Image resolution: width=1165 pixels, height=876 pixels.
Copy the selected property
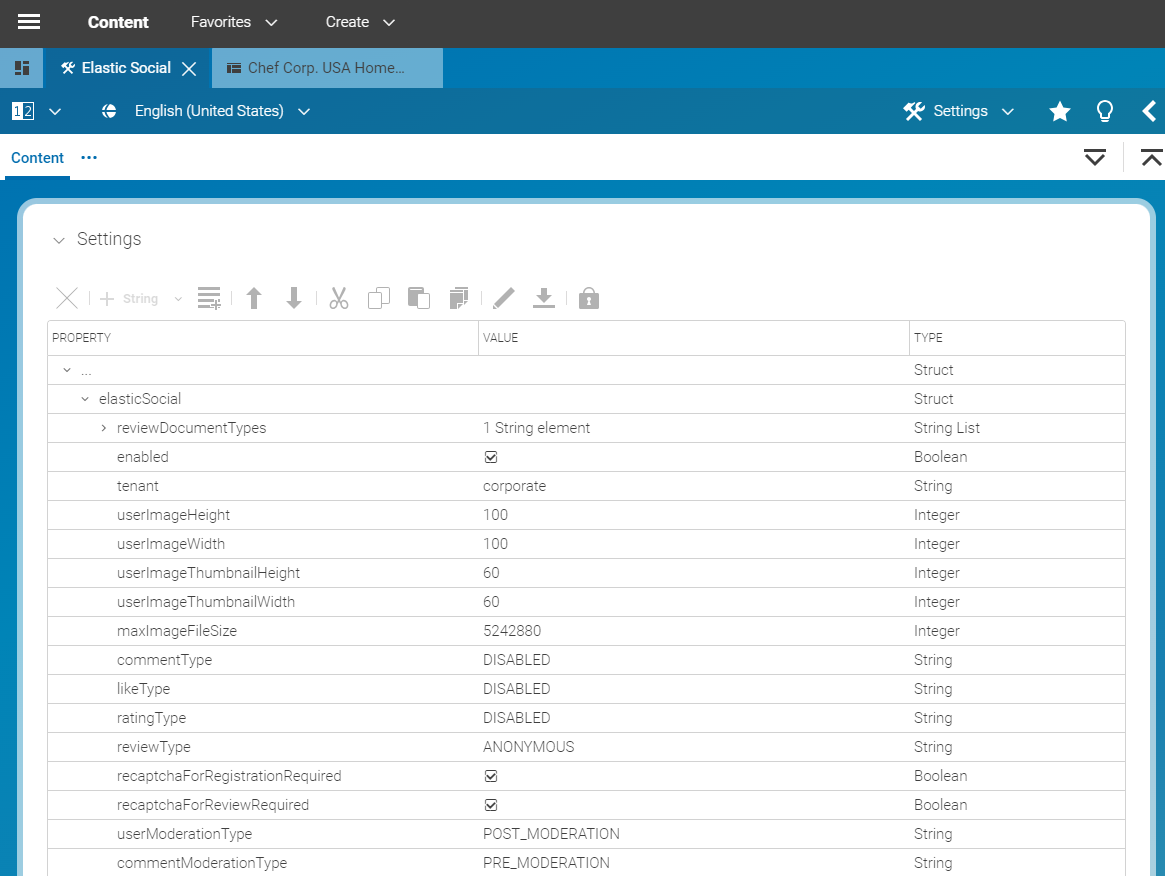tap(378, 298)
